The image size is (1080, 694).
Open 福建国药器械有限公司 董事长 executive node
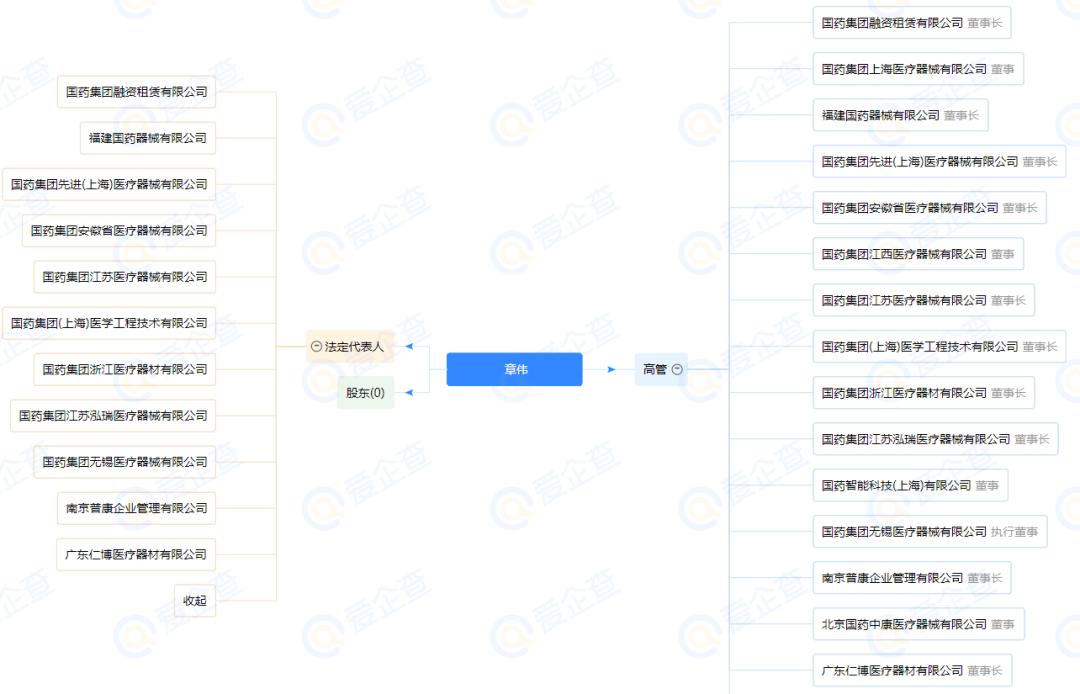[x=900, y=115]
